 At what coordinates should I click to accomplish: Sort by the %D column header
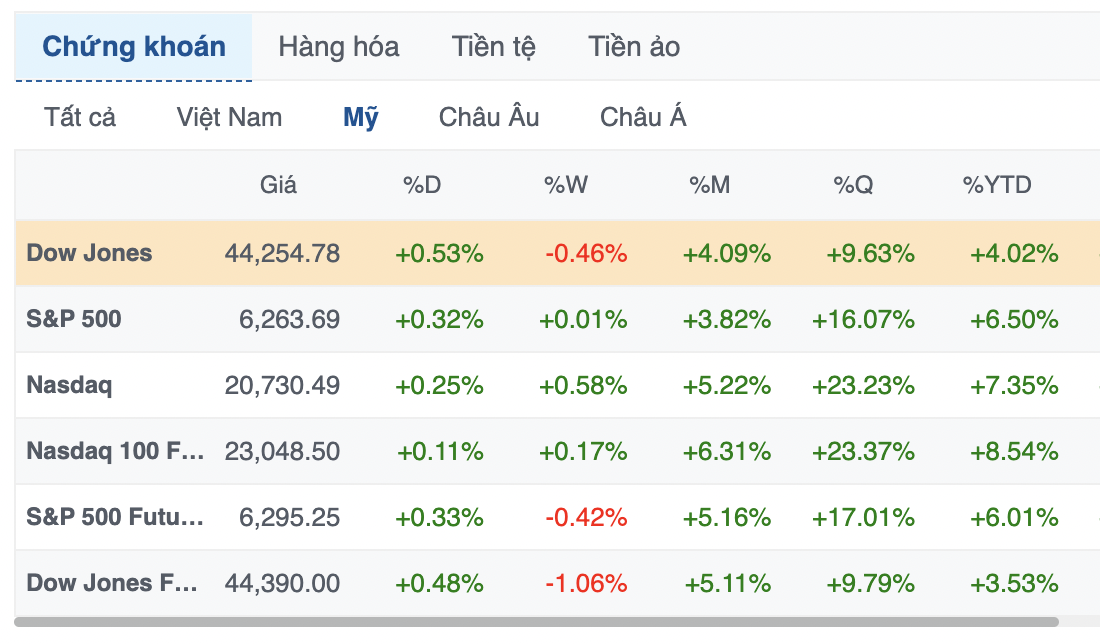(422, 185)
